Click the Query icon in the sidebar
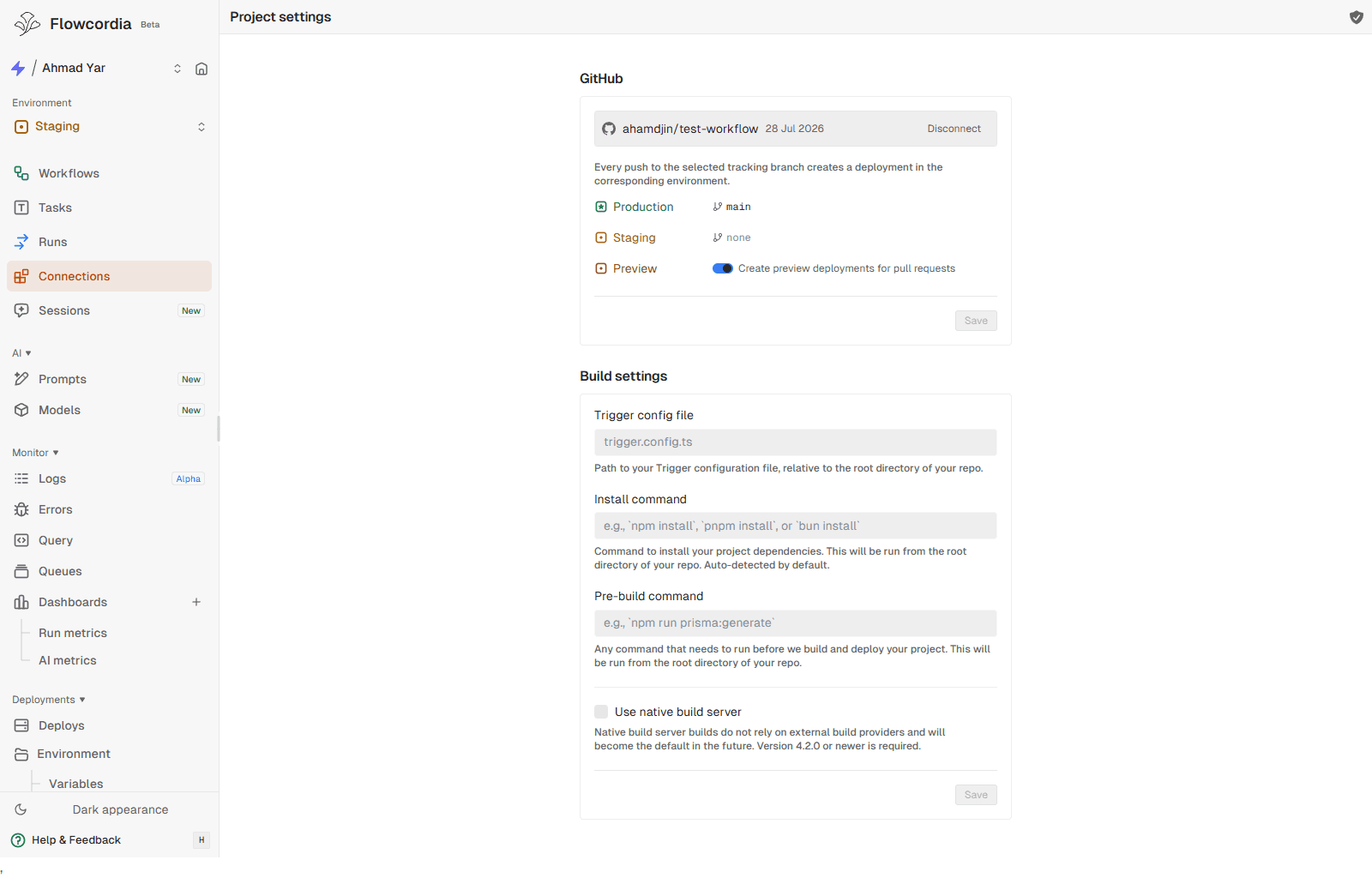 tap(21, 540)
